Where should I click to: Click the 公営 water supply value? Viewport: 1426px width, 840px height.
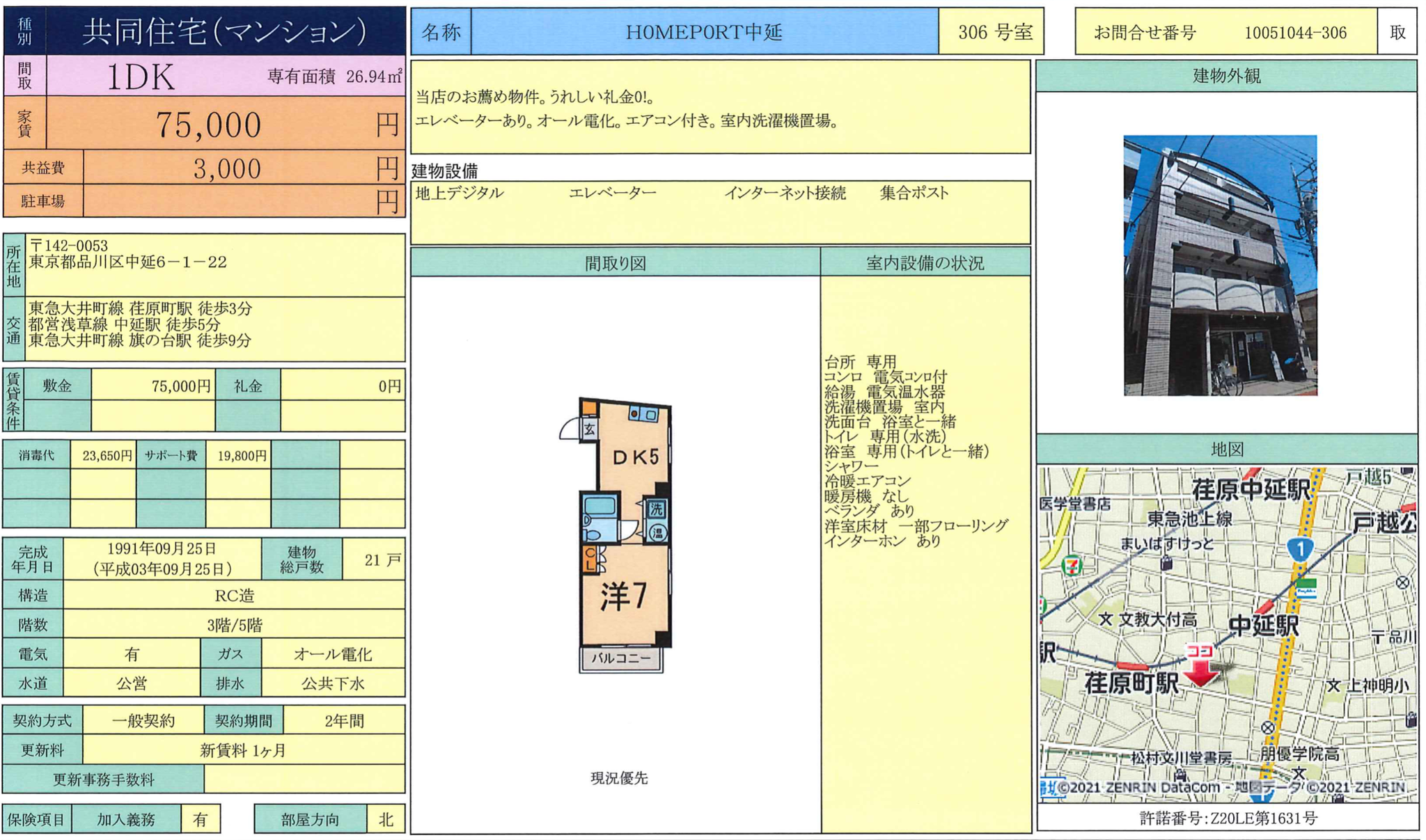click(x=132, y=683)
